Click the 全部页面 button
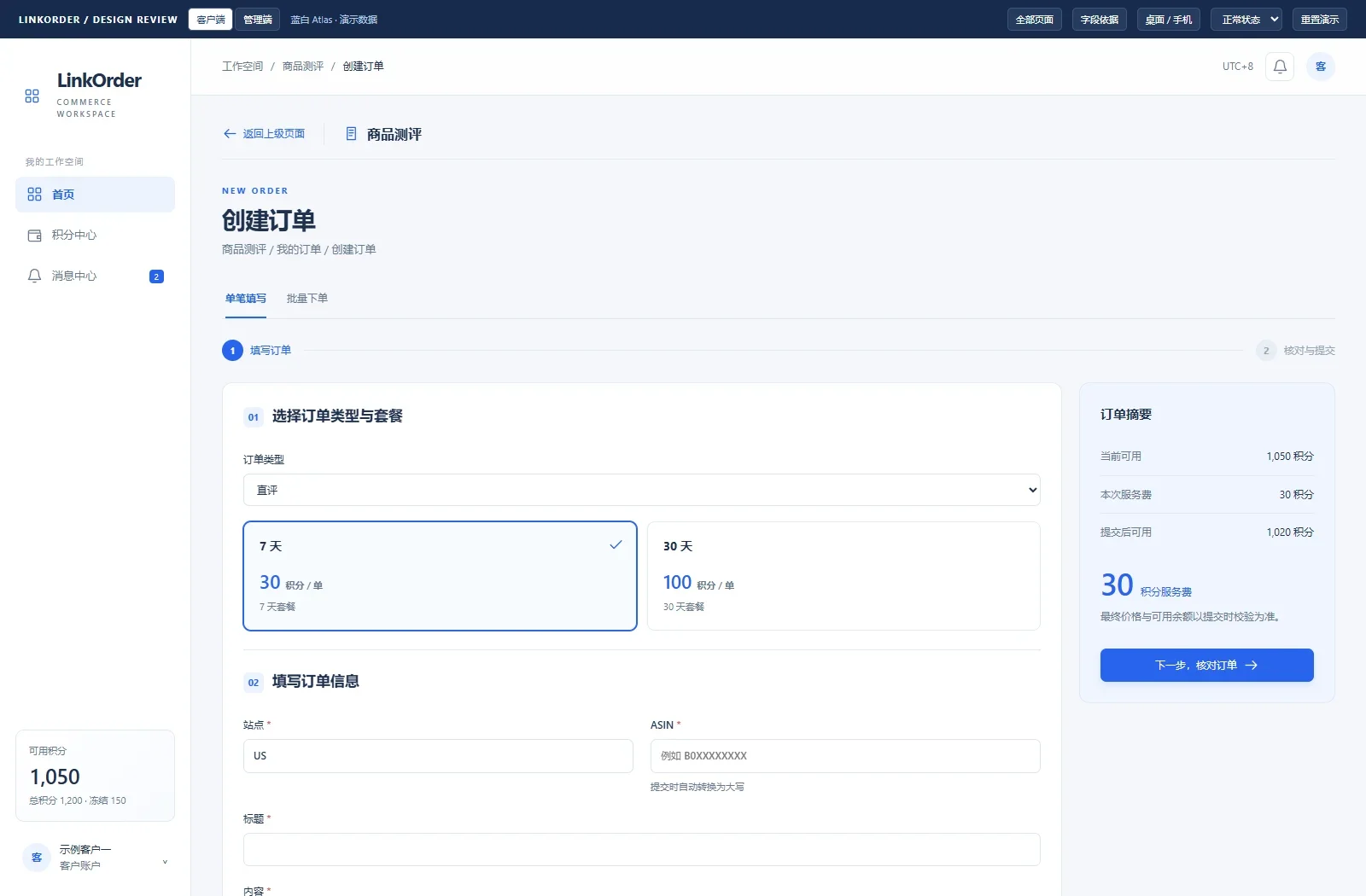Viewport: 1366px width, 896px height. 1035,20
